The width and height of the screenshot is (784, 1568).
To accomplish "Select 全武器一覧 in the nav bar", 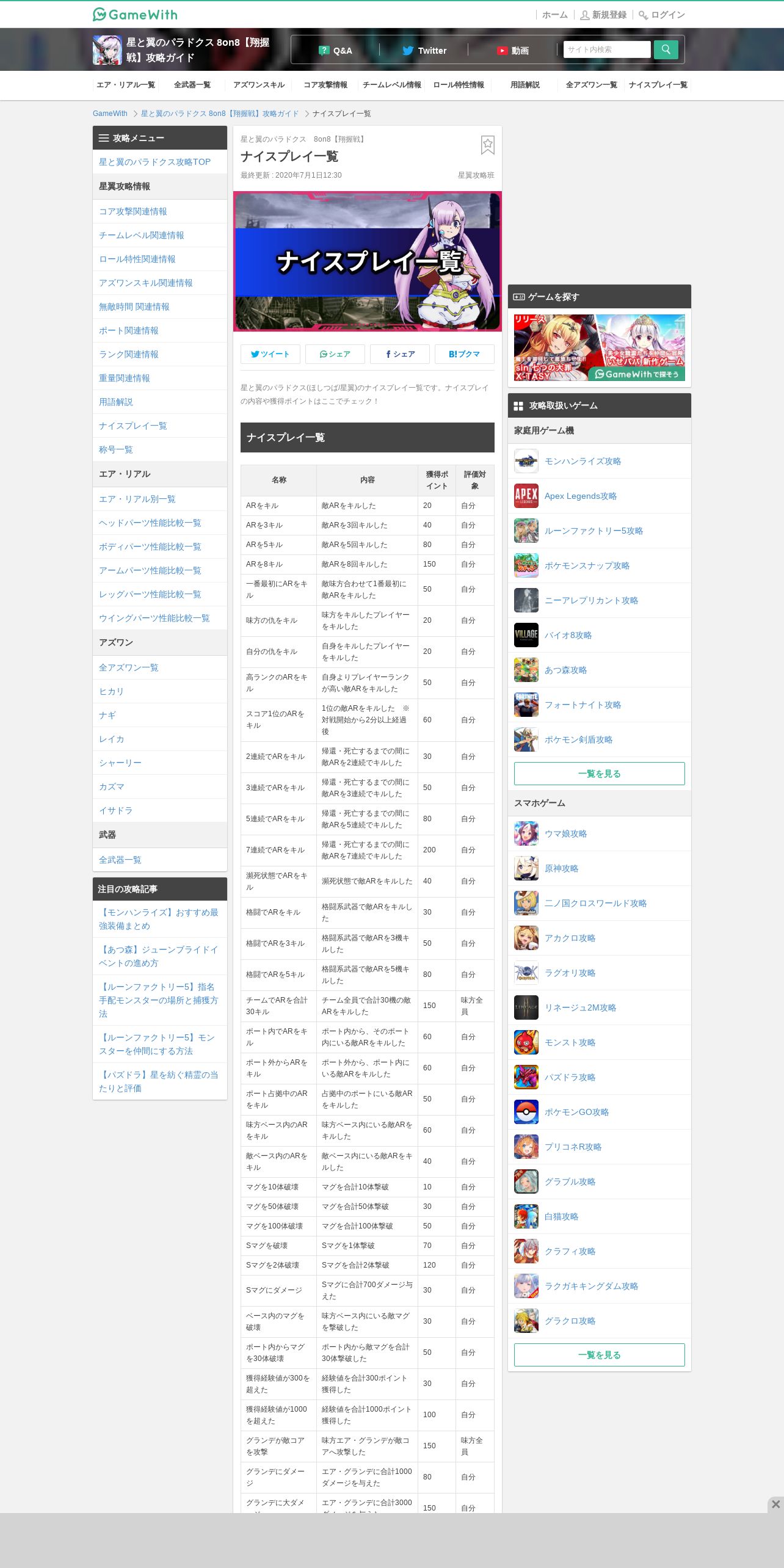I will coord(192,85).
